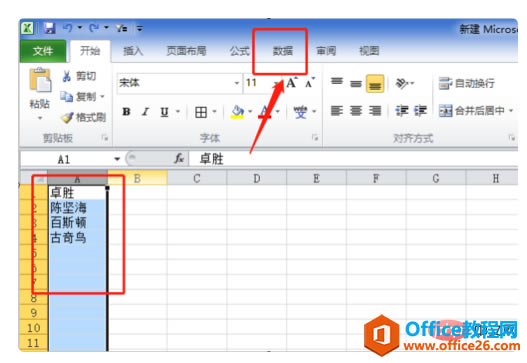The image size is (527, 363).
Task: Open the underline style dropdown arrow
Action: coord(178,112)
